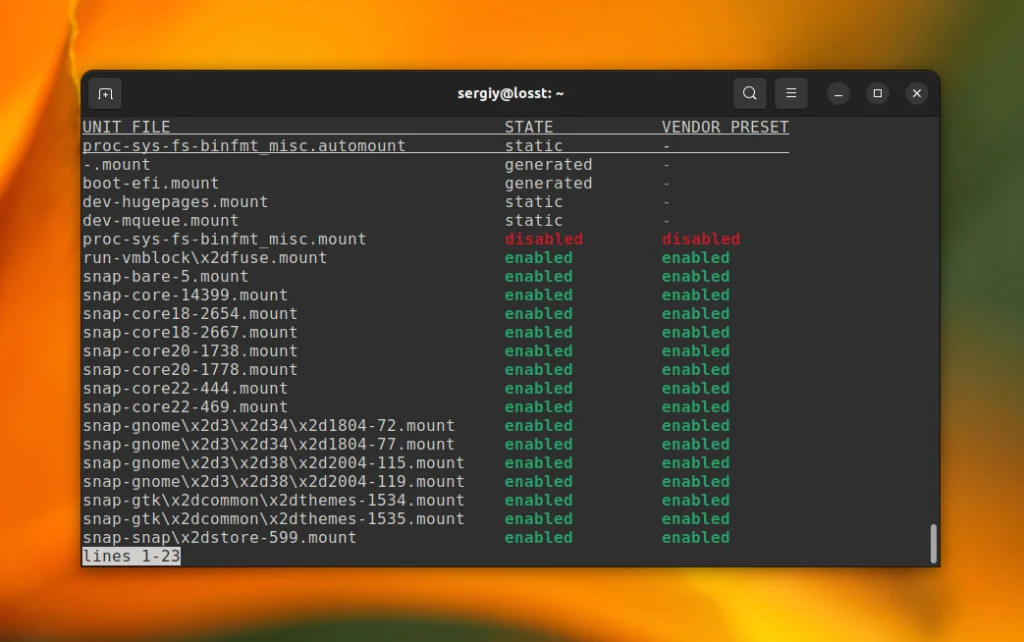The width and height of the screenshot is (1024, 642).
Task: Click 'enabled' vendor preset of snap-core-14399.mount
Action: (x=696, y=295)
